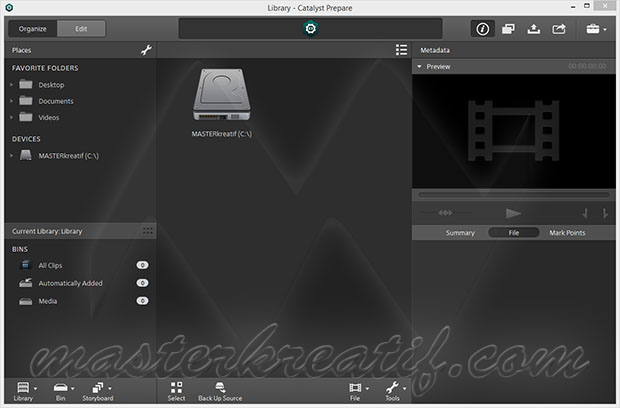Click the Storyboard button icon
620x408 pixels.
point(97,387)
